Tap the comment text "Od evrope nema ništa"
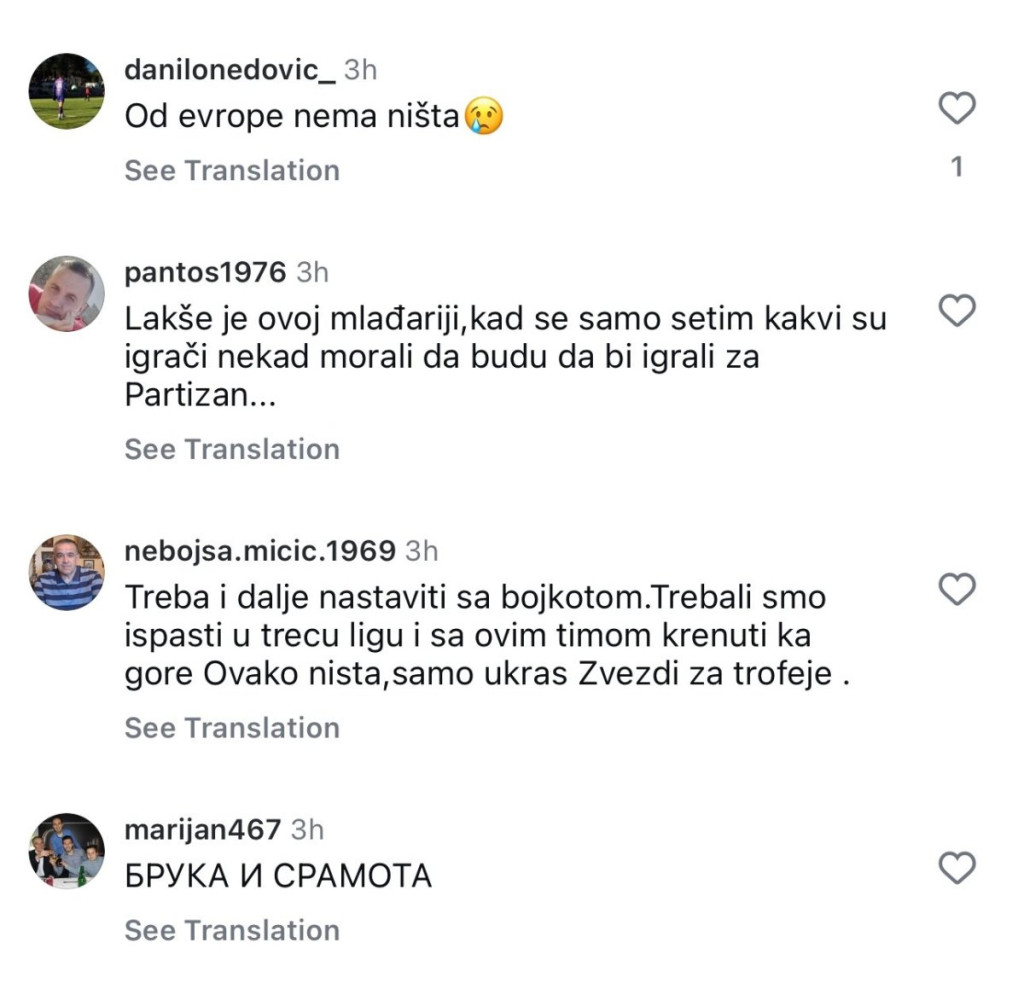This screenshot has width=1024, height=995. (291, 117)
